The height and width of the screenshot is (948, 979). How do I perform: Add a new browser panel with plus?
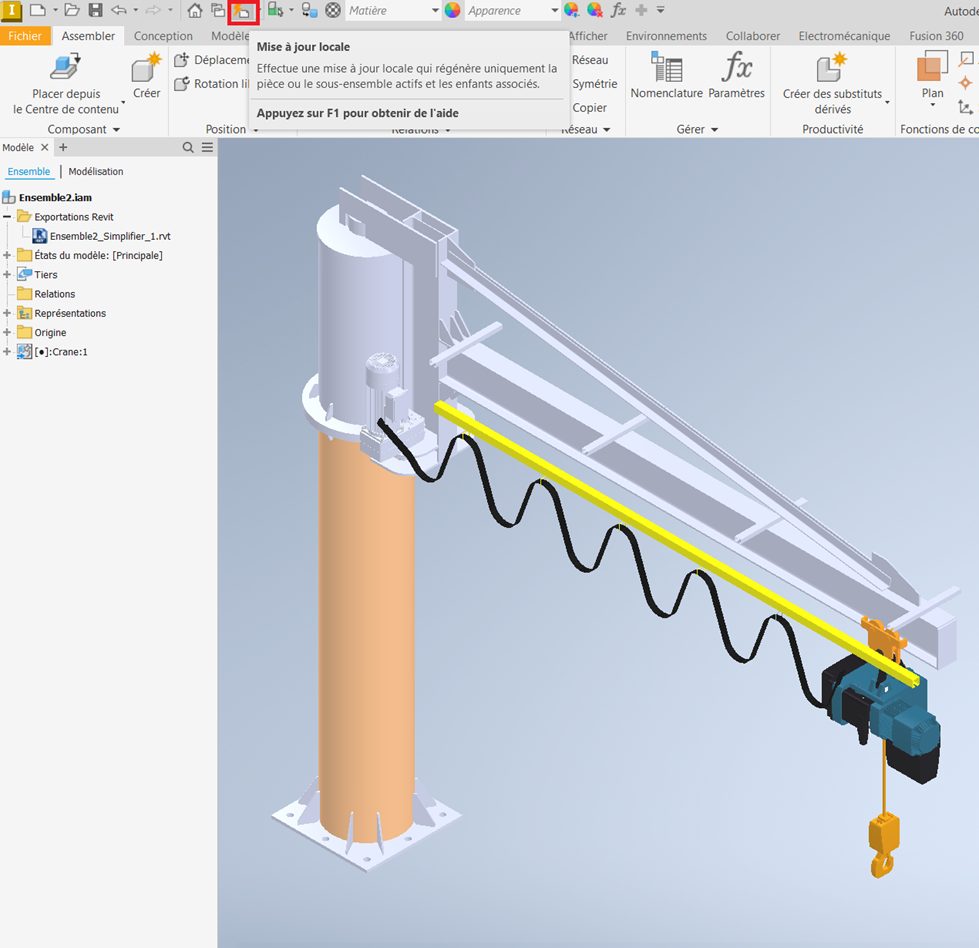[x=63, y=147]
